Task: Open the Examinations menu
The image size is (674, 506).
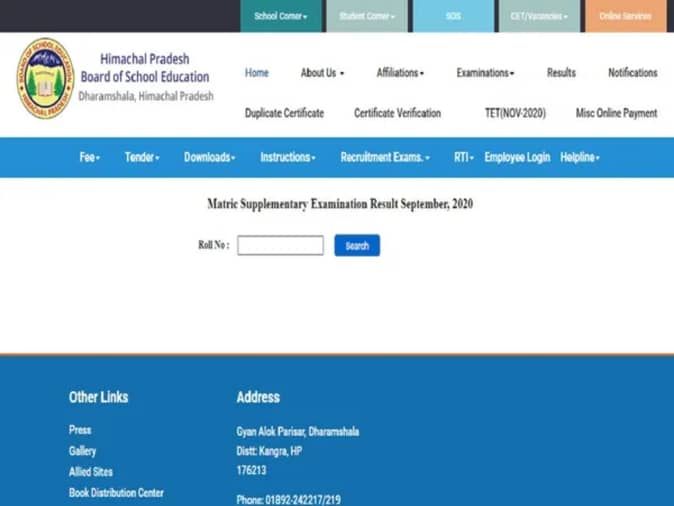Action: pos(485,73)
